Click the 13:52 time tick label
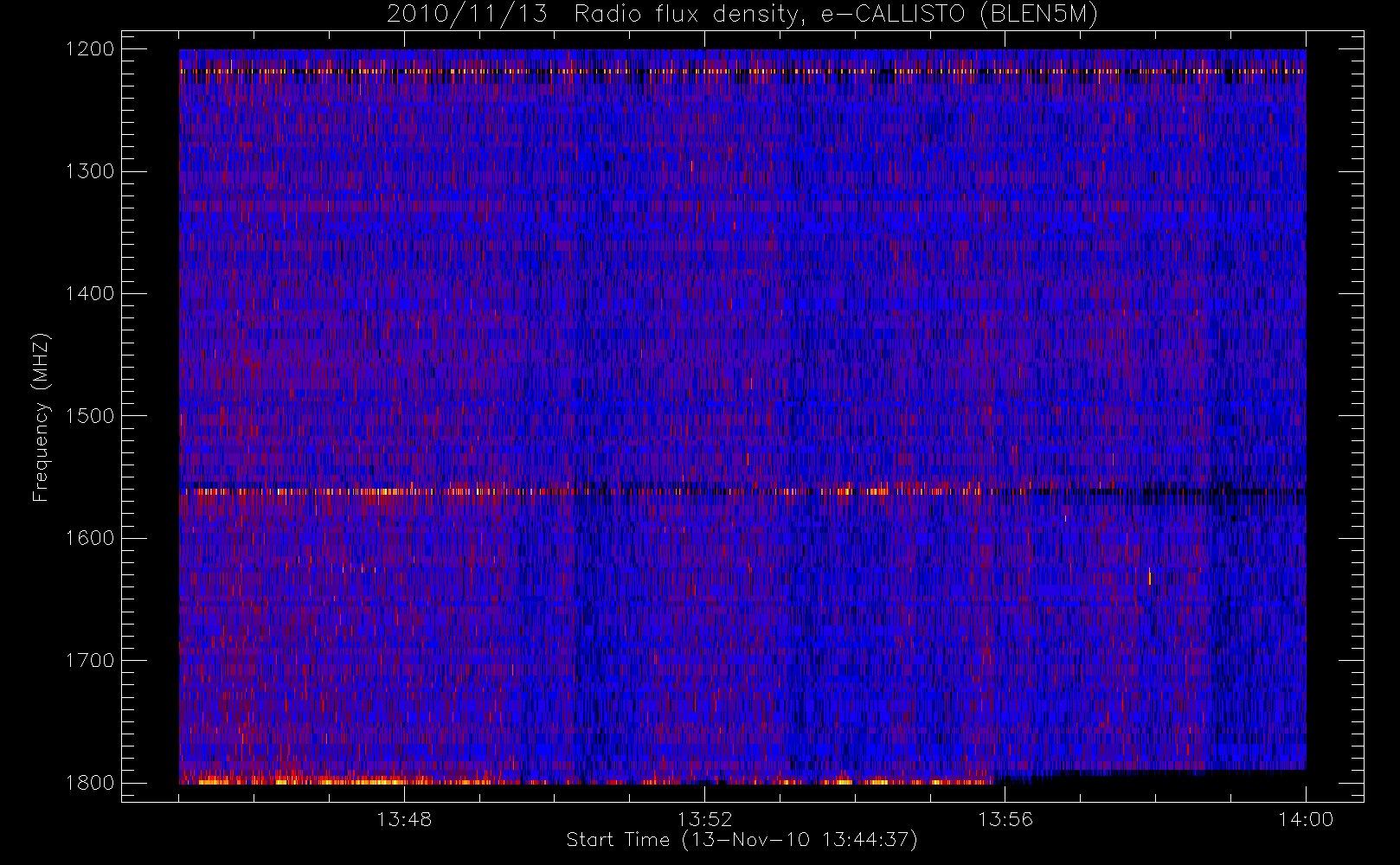 coord(704,819)
